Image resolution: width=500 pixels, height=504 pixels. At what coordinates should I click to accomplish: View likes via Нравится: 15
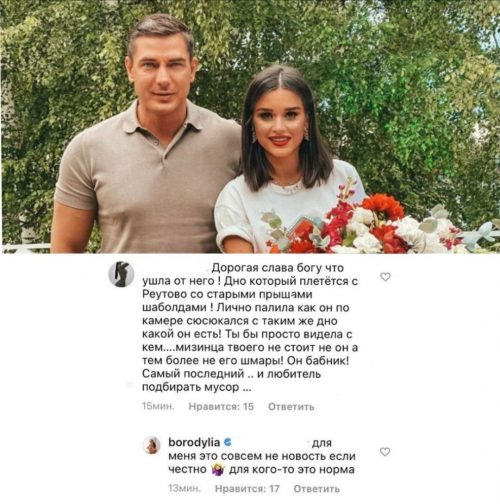coord(221,407)
